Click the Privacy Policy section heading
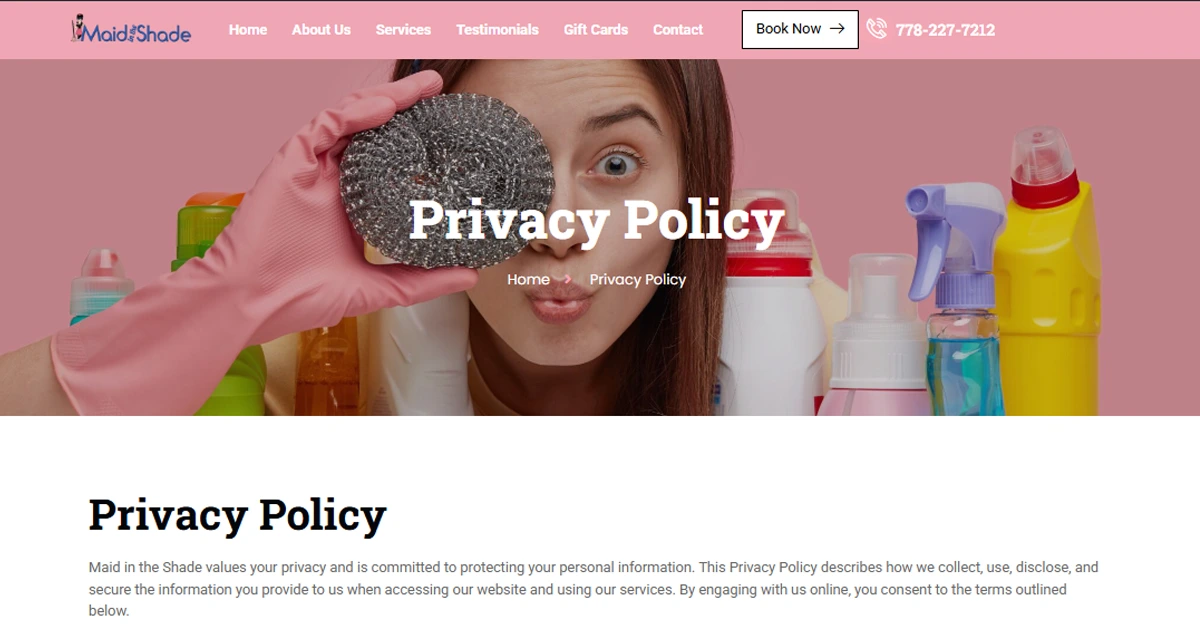 238,516
